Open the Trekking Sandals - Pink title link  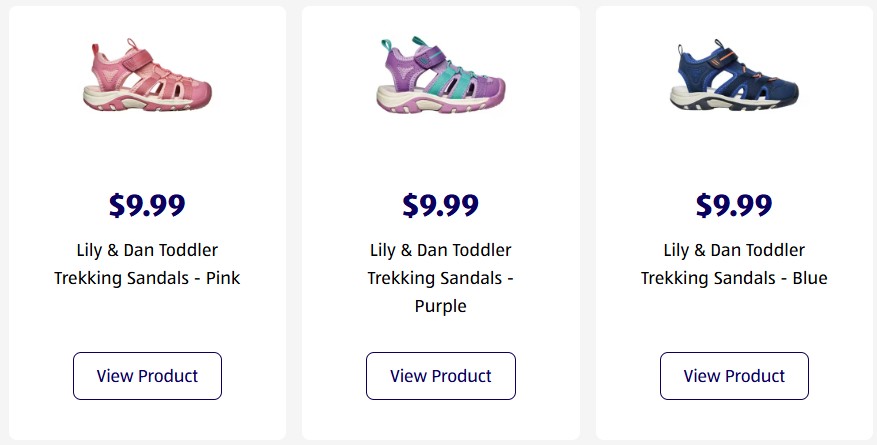[x=147, y=264]
